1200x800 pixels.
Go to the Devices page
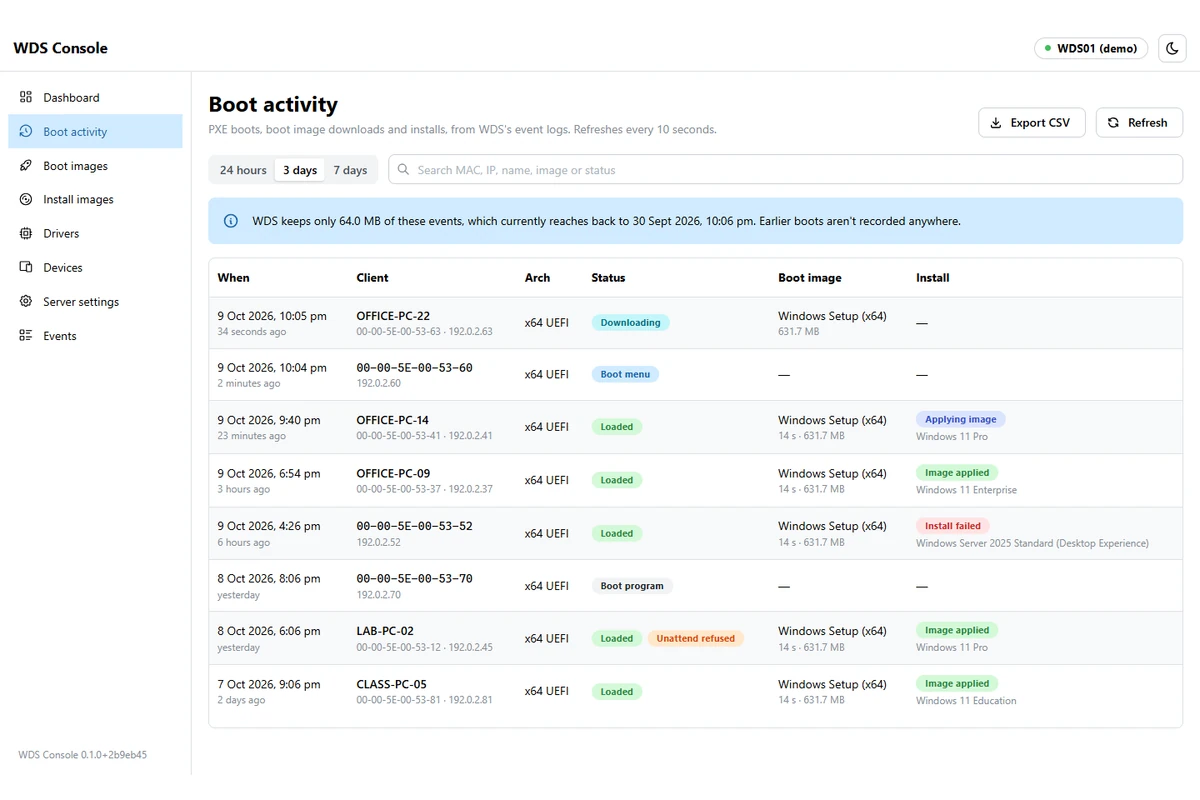96,267
